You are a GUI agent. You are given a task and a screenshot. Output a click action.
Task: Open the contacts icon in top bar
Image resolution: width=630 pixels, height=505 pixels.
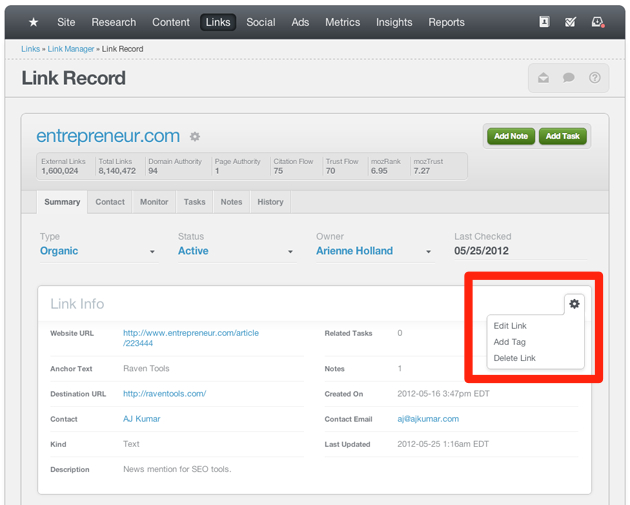(x=544, y=22)
